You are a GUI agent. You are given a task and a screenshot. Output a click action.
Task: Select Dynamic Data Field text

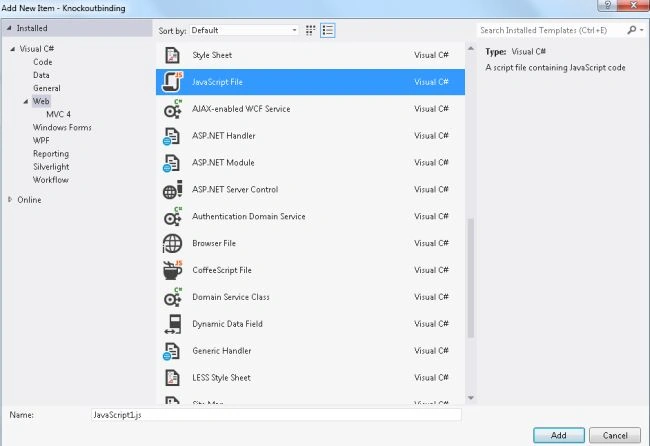(227, 324)
